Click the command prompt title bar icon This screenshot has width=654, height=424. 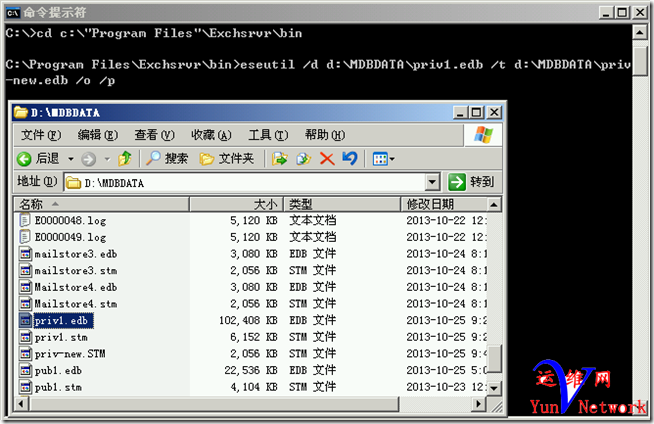click(x=13, y=13)
